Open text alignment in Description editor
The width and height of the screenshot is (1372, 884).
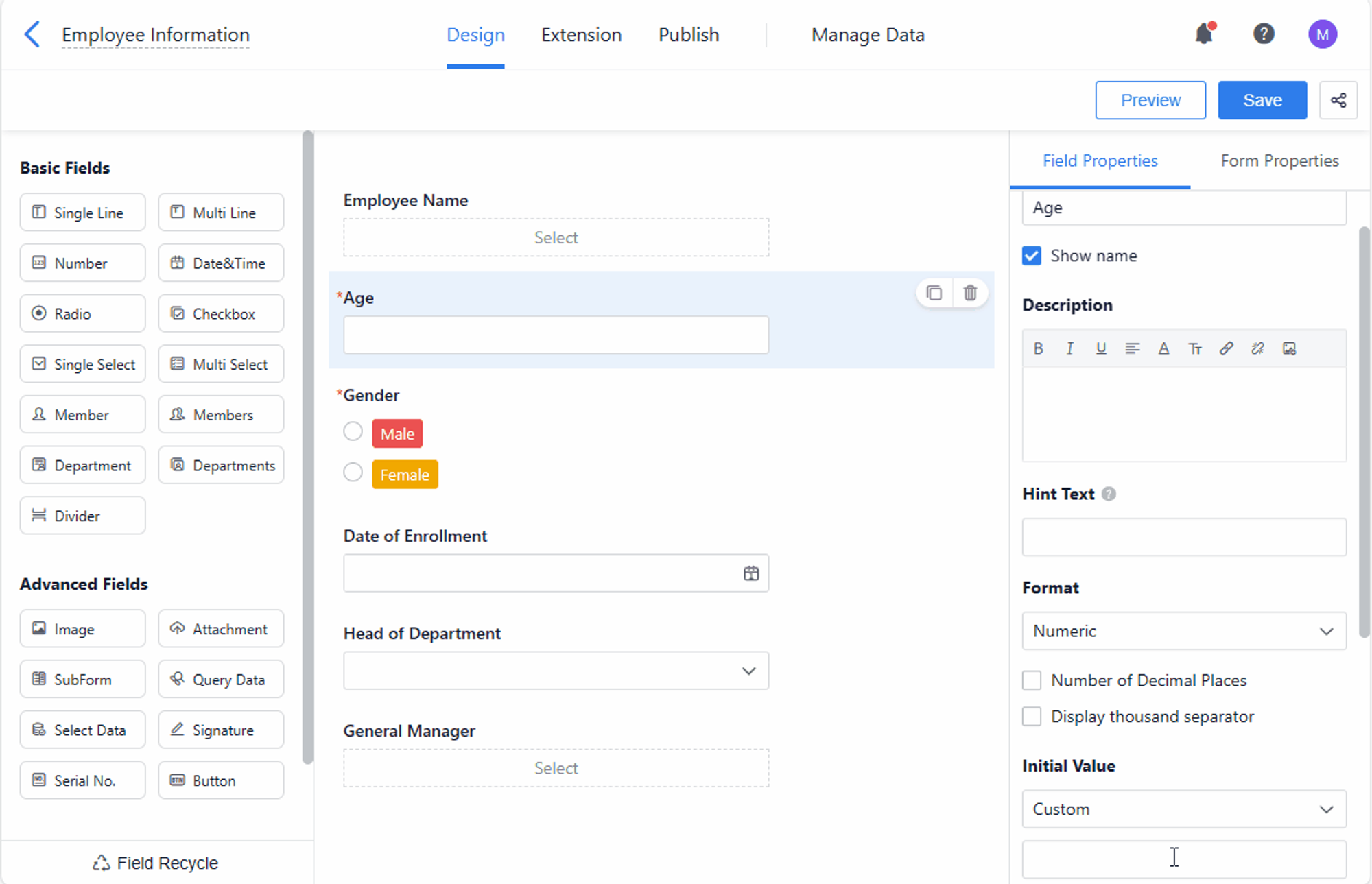click(1133, 348)
